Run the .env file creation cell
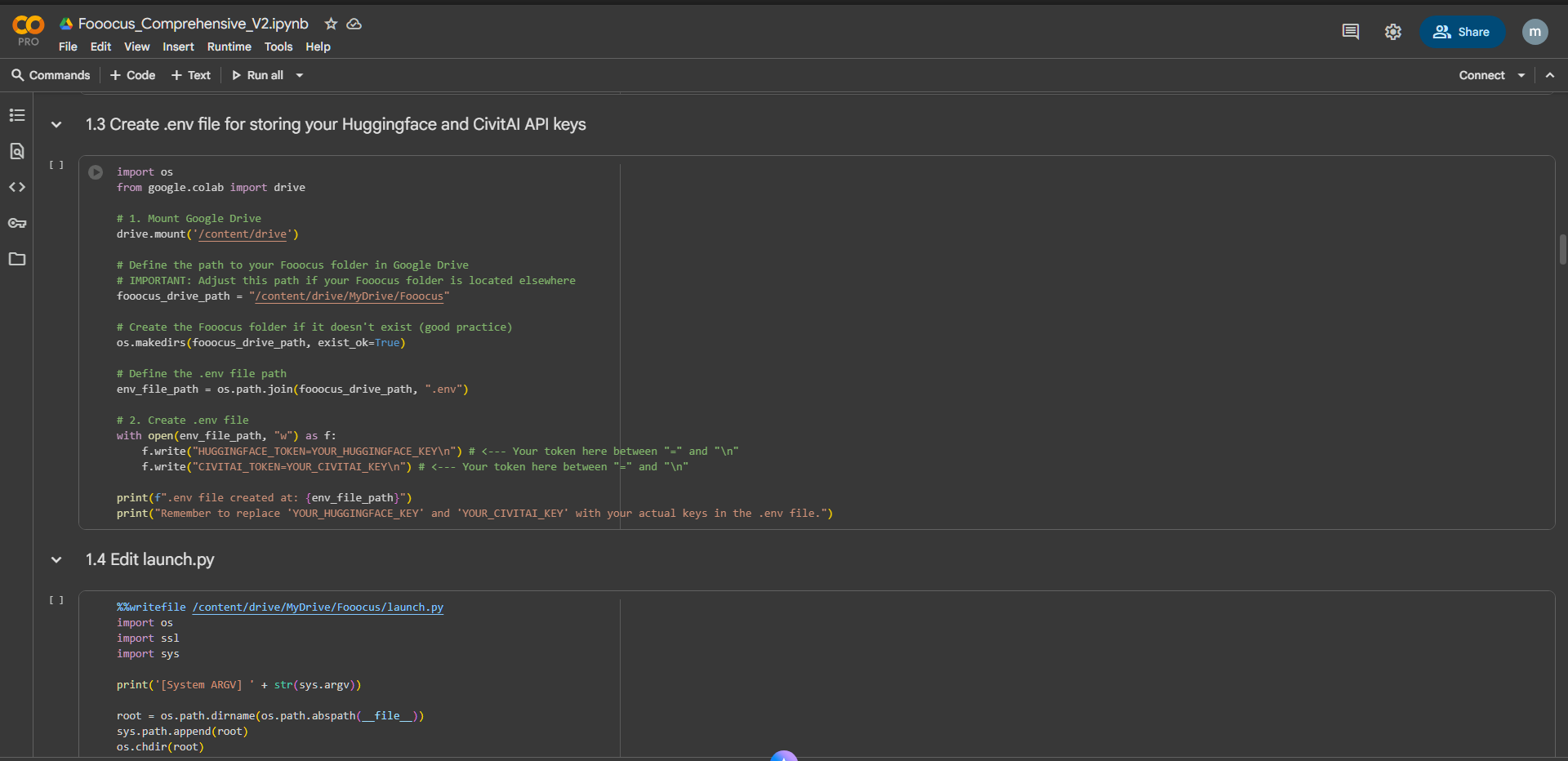 tap(96, 172)
